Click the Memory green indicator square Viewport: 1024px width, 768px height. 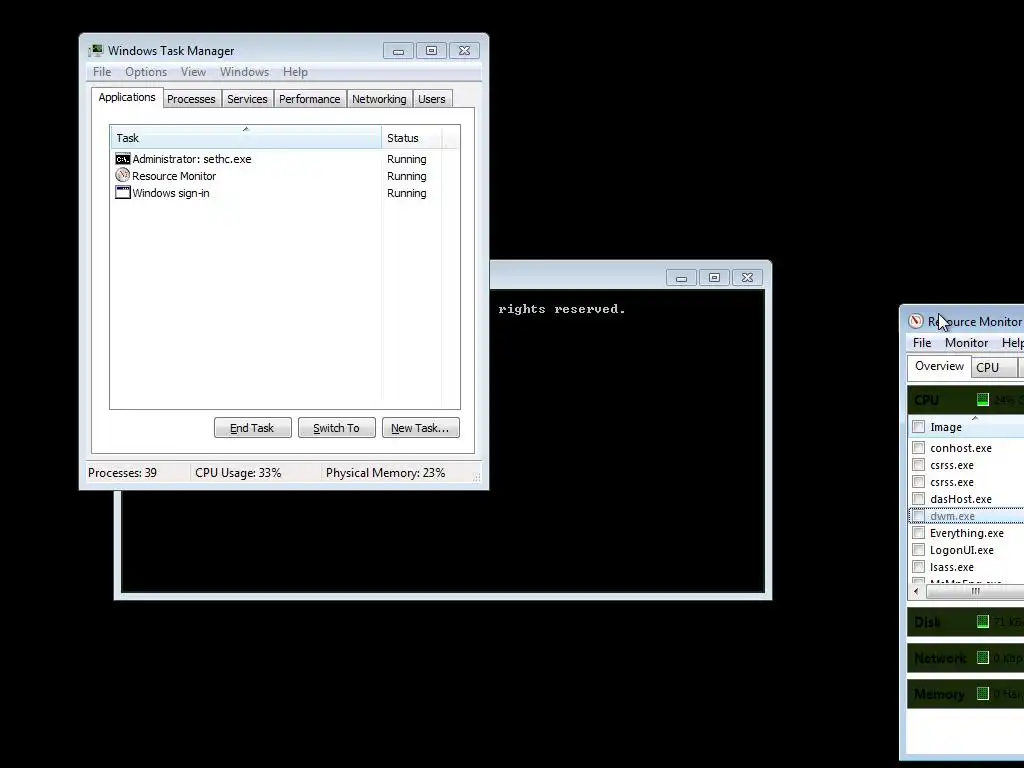click(x=983, y=694)
